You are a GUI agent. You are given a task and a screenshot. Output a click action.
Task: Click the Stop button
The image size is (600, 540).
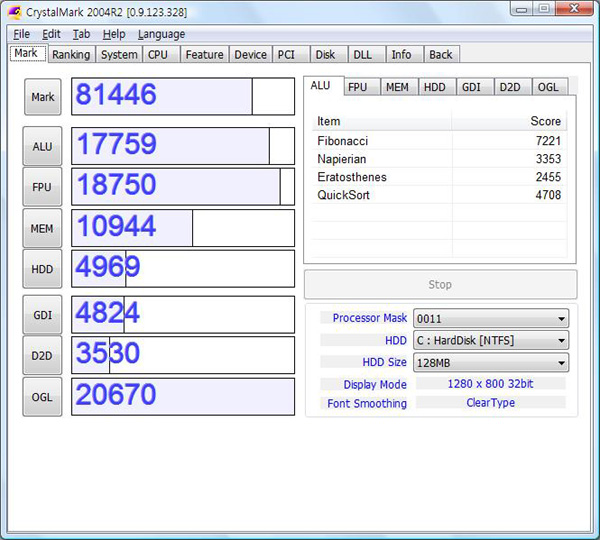coord(440,284)
